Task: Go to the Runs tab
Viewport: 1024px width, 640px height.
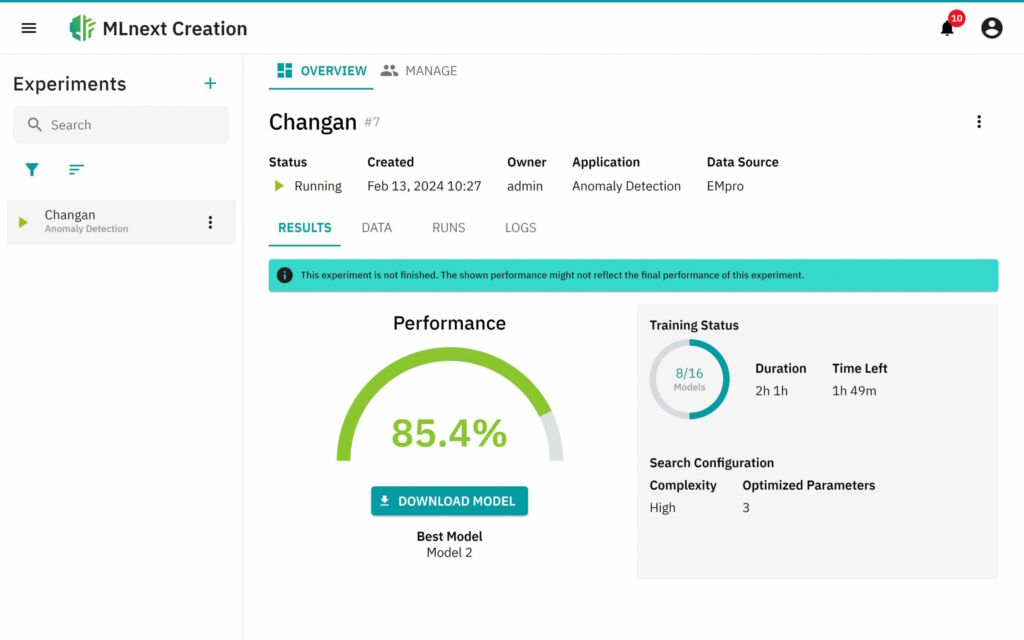Action: tap(448, 228)
